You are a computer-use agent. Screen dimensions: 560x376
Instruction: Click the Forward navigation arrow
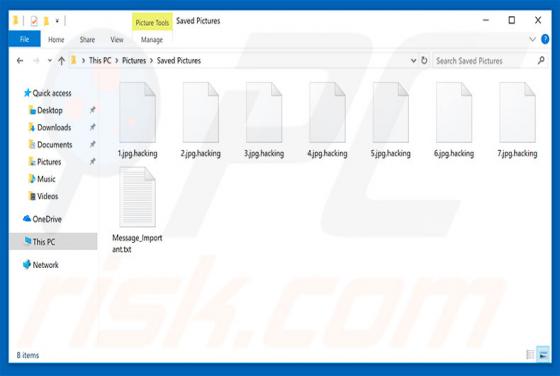(x=36, y=61)
